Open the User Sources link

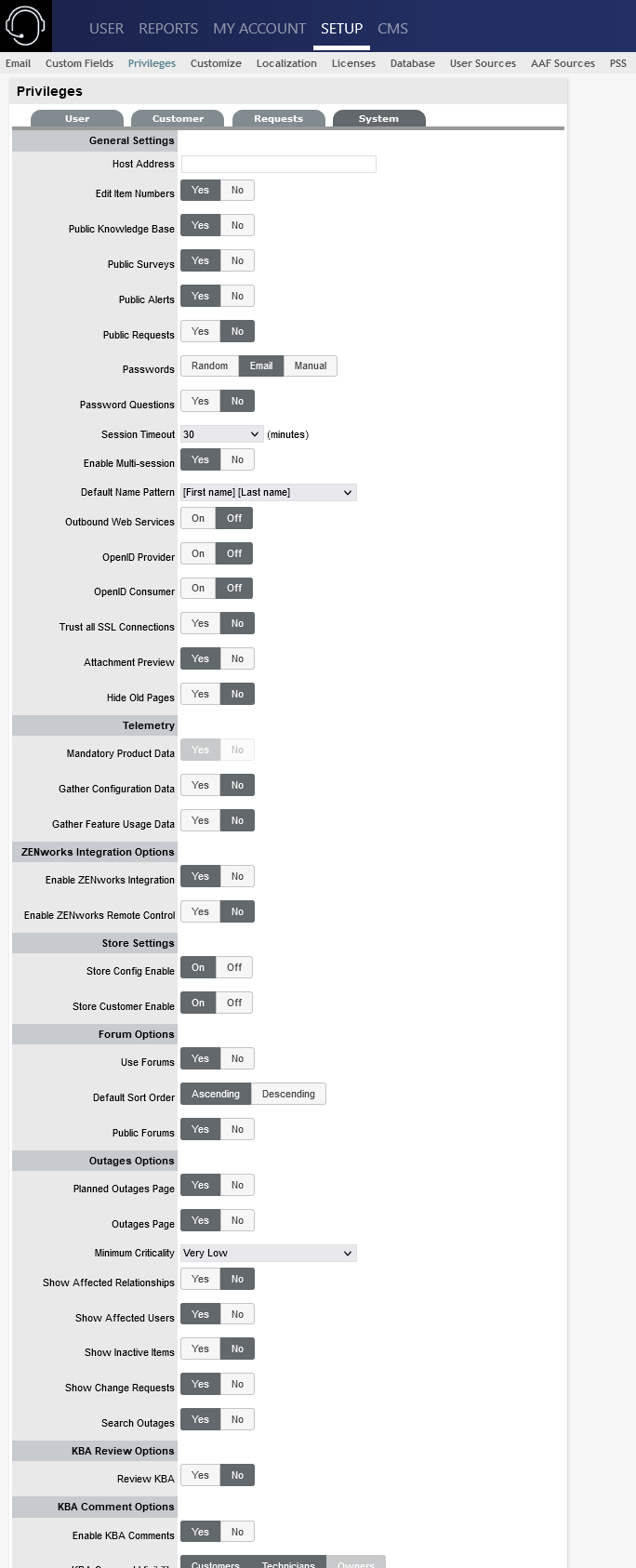point(483,63)
